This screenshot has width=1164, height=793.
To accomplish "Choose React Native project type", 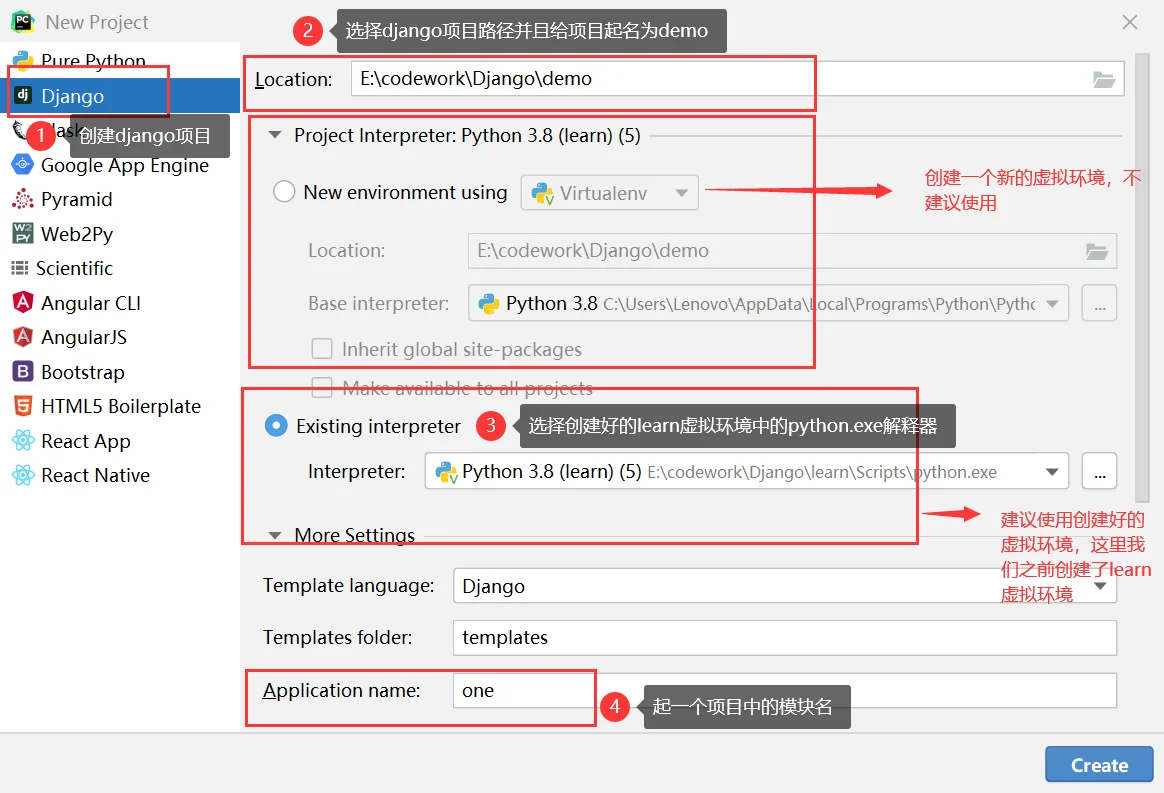I will click(95, 475).
